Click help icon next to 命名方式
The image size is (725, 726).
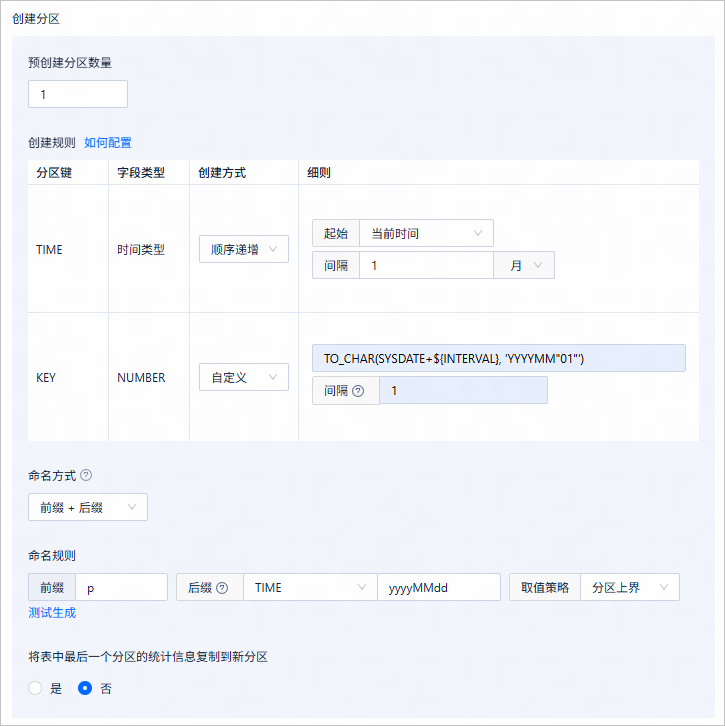point(86,475)
